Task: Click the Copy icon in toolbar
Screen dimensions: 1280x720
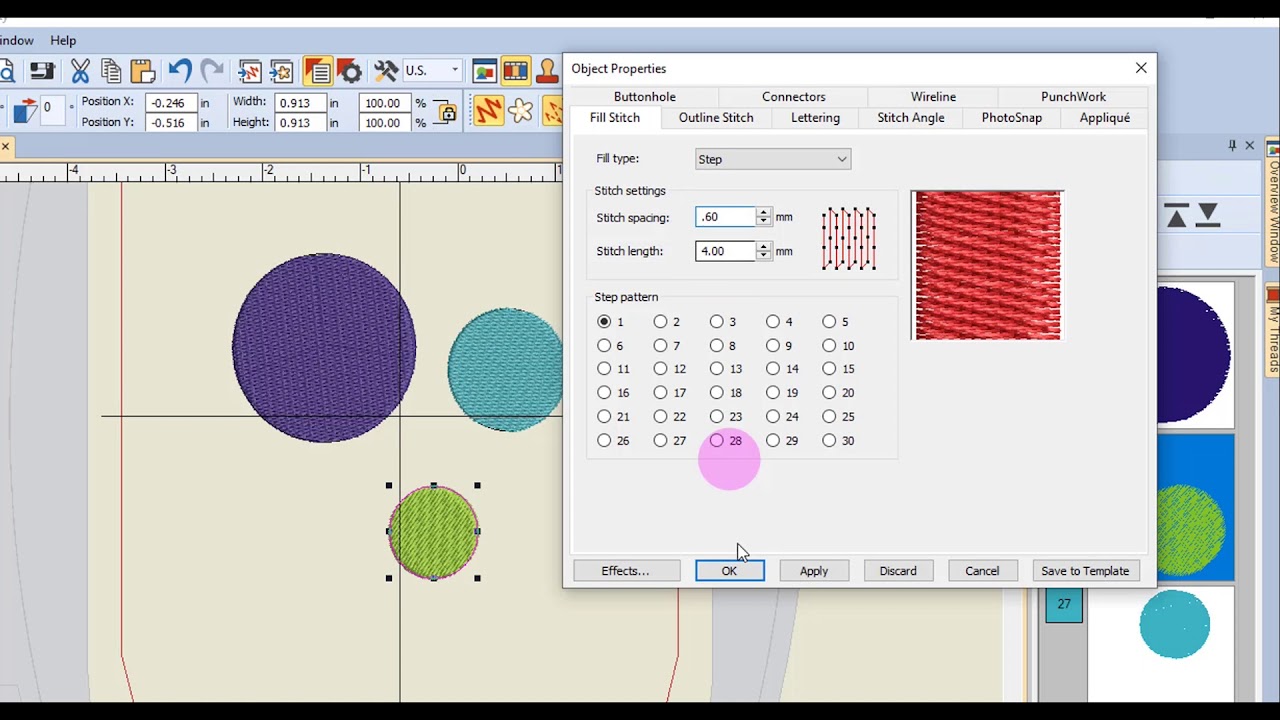Action: pos(111,71)
